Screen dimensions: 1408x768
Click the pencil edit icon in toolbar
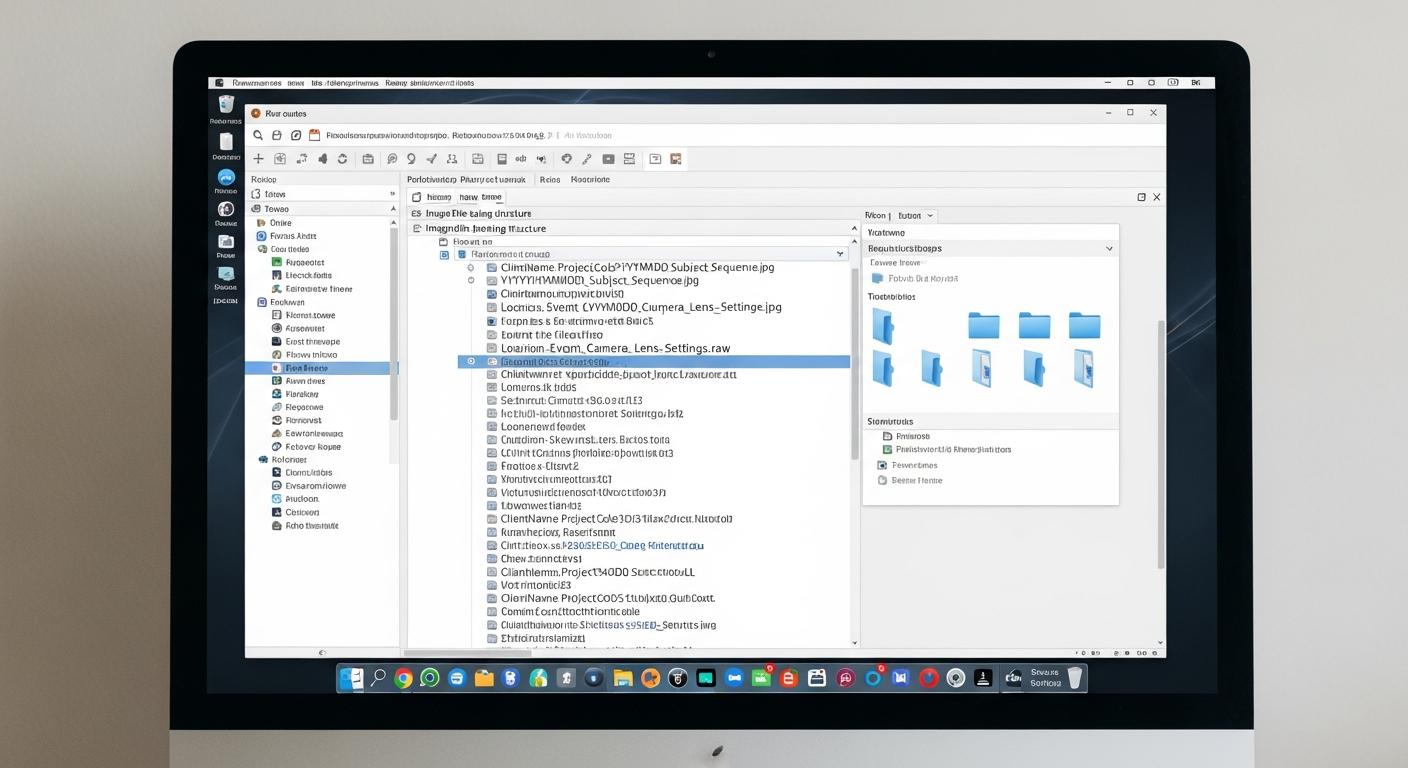click(x=587, y=159)
